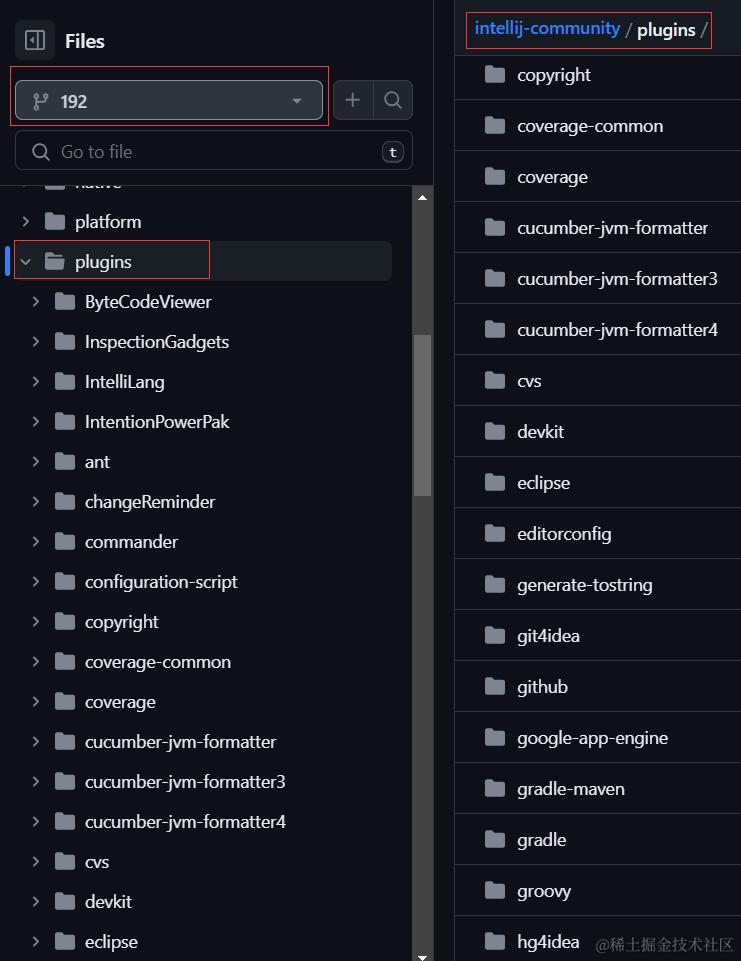This screenshot has height=961, width=741.
Task: Collapse the plugins folder chevron
Action: coord(26,262)
